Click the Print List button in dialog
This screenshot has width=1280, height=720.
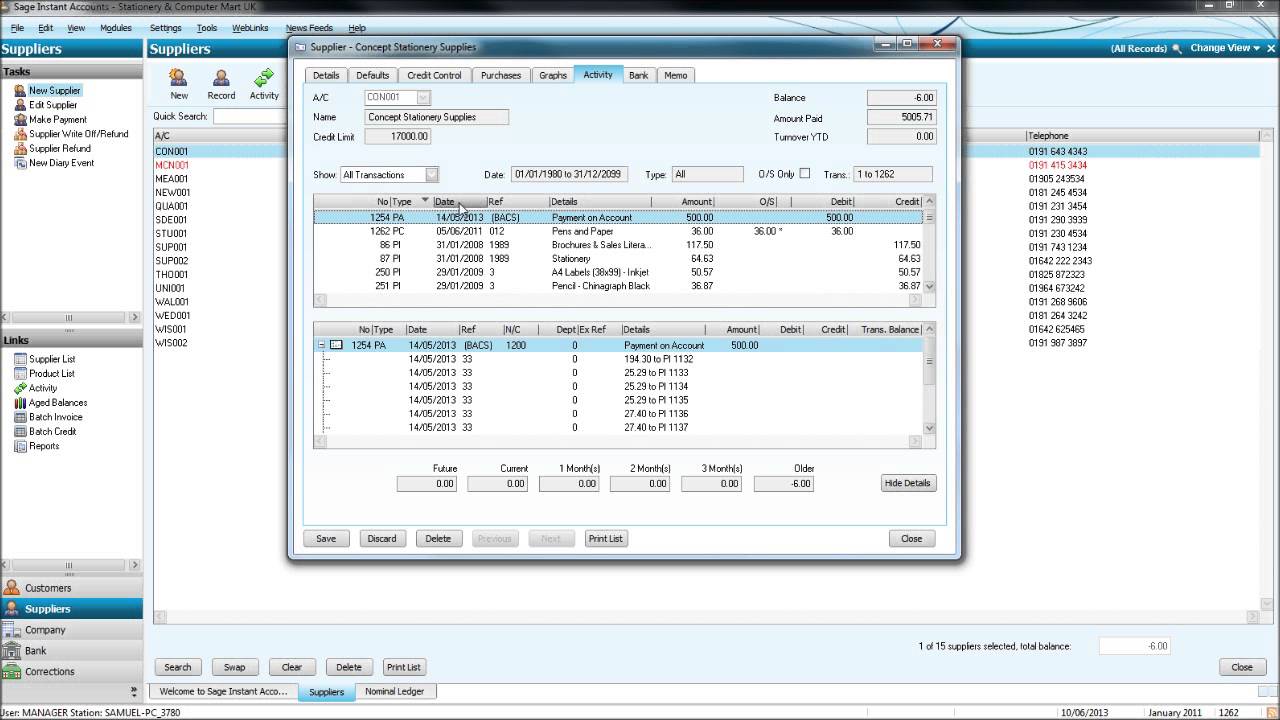tap(606, 538)
